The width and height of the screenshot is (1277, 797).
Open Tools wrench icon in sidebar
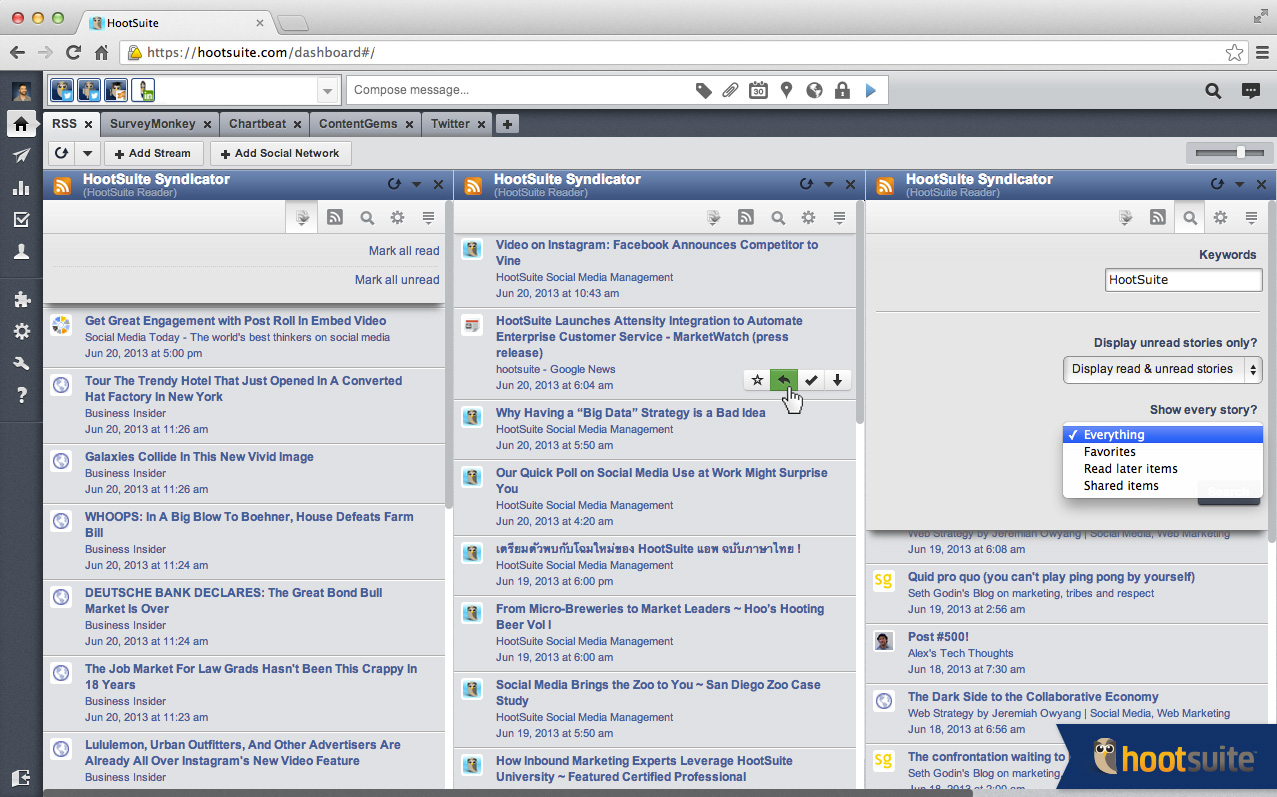pyautogui.click(x=21, y=363)
